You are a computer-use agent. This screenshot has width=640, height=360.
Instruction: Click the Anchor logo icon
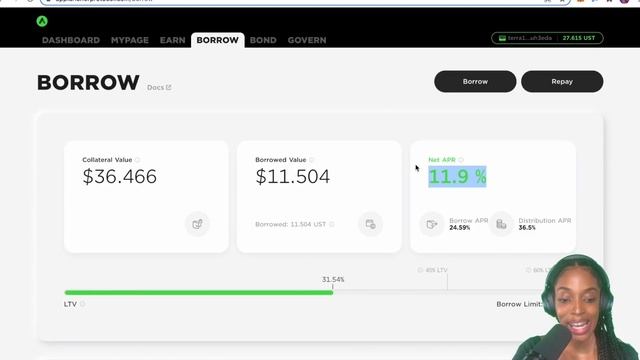pos(42,21)
